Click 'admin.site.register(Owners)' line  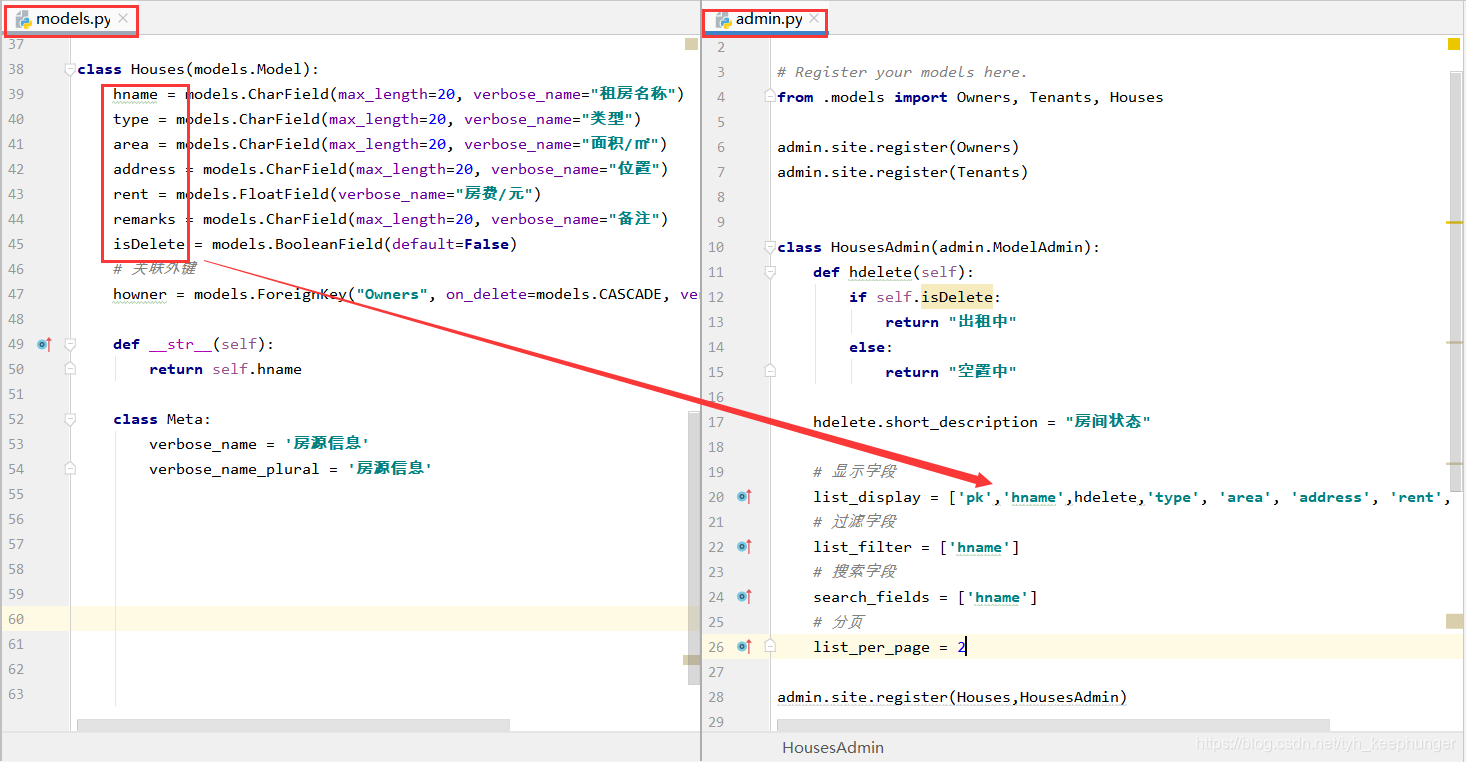pyautogui.click(x=898, y=147)
